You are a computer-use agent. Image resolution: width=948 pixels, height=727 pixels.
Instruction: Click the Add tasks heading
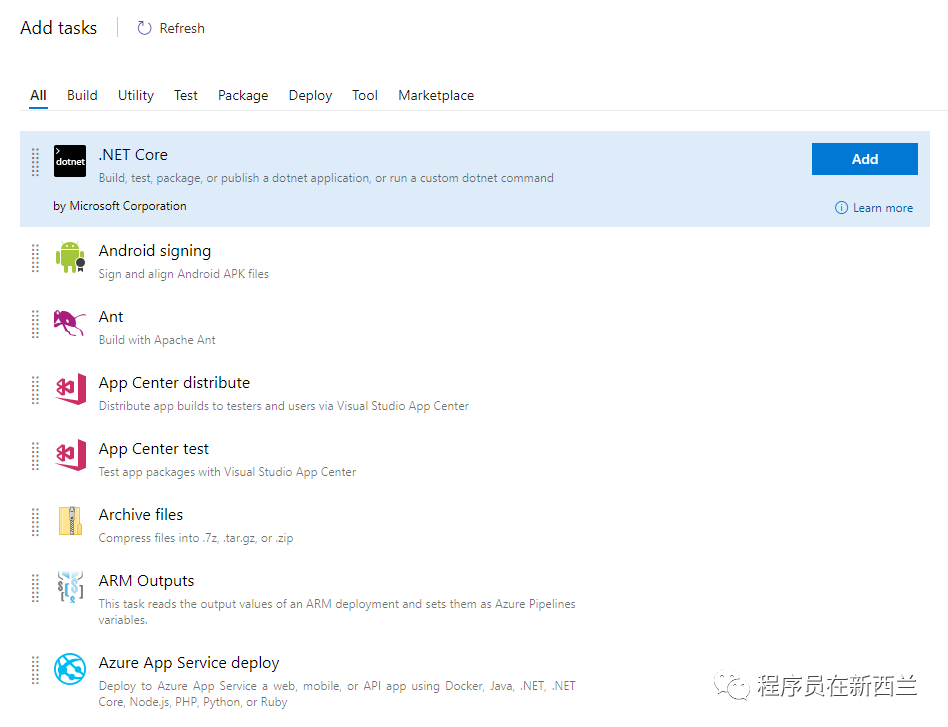(x=59, y=28)
